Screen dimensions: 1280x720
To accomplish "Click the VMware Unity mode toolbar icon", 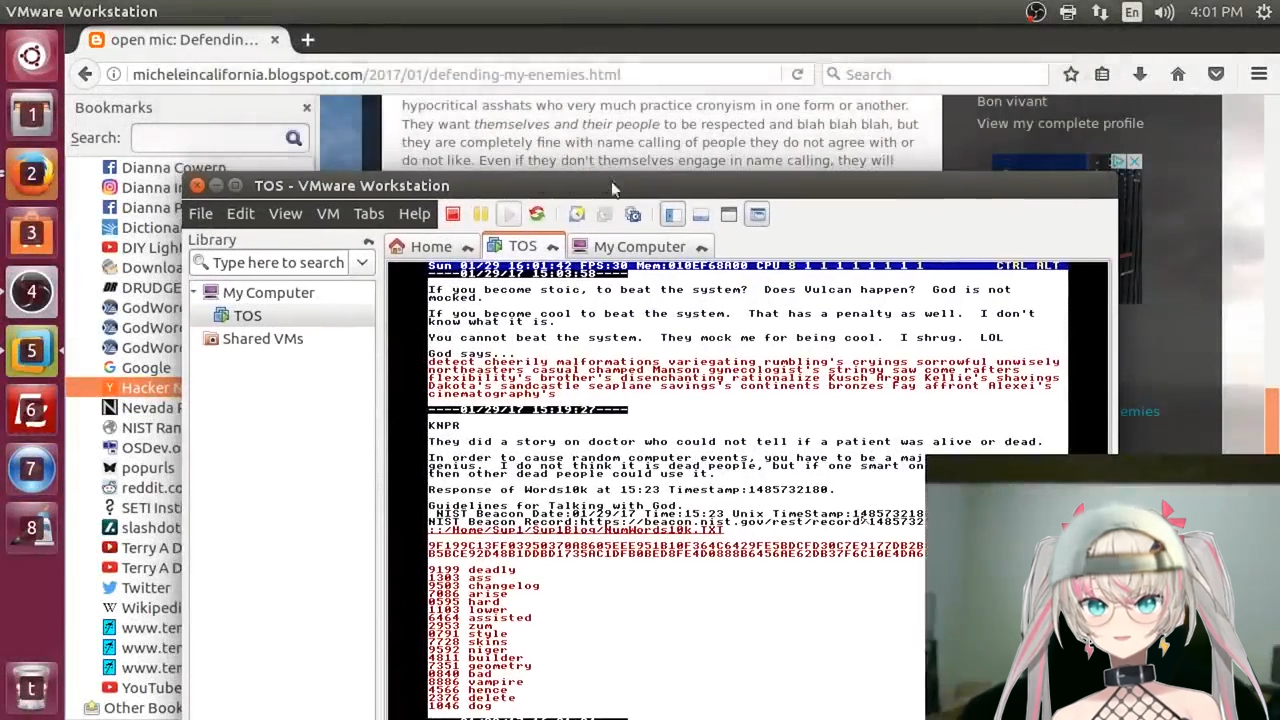I will click(x=757, y=214).
